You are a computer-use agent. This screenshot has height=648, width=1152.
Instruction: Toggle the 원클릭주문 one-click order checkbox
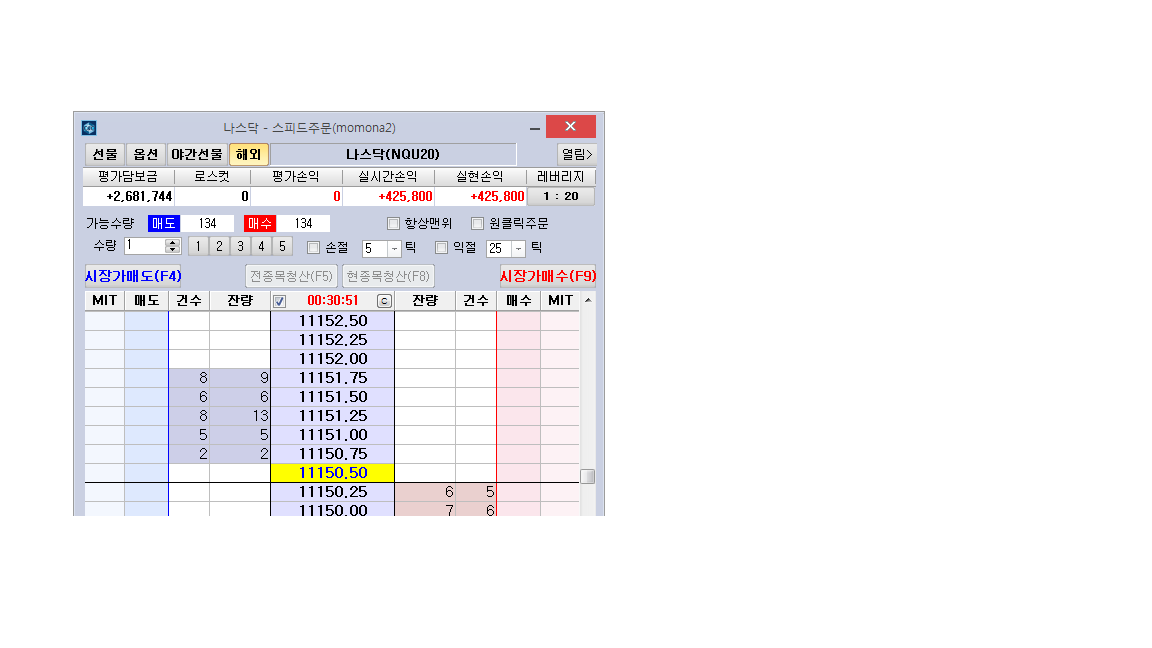(x=478, y=224)
